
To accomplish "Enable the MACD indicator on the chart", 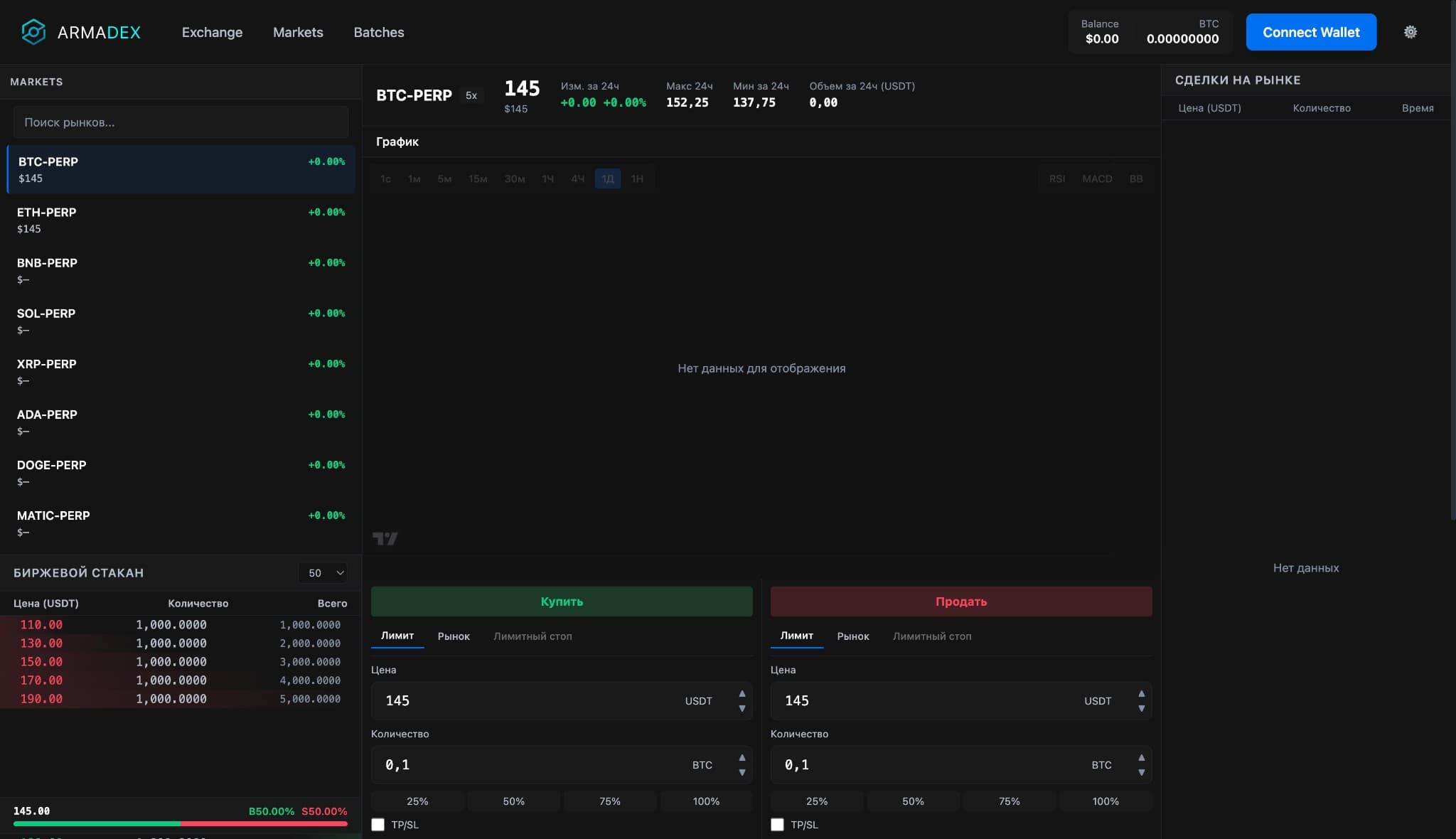I will point(1097,178).
